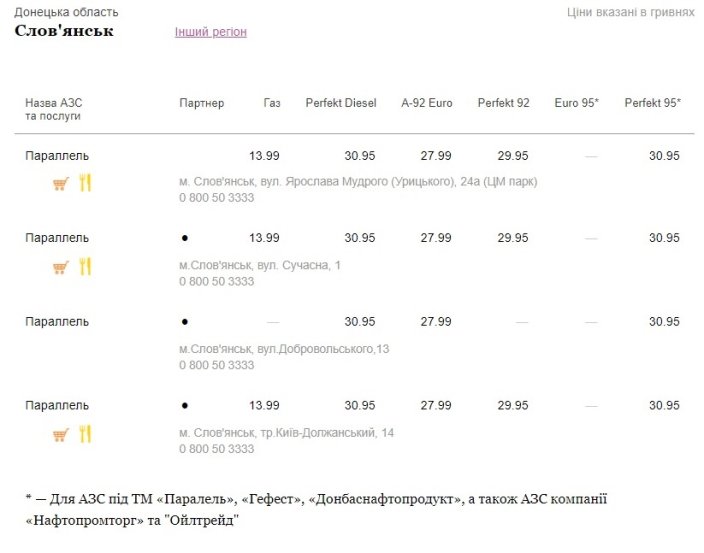Click shop cart icon for Київ-Должанський station

pos(61,435)
